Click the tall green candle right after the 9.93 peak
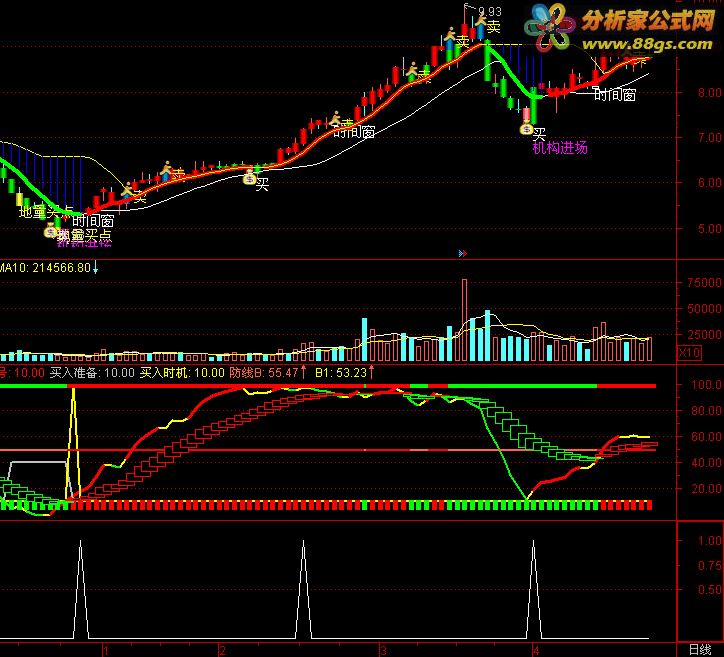 click(488, 60)
